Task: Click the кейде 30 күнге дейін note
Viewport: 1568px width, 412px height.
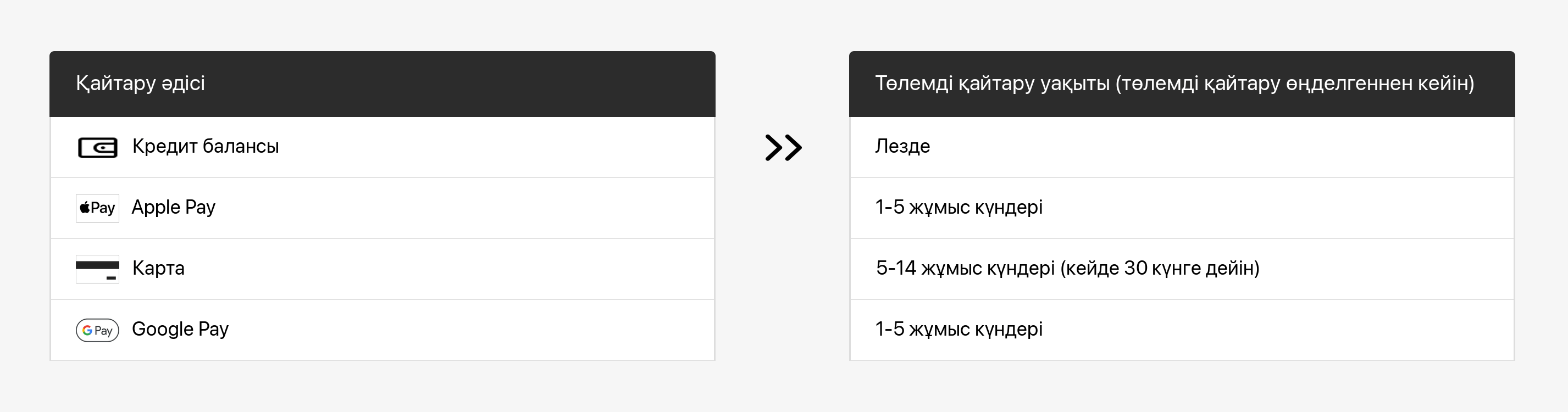Action: [1160, 268]
